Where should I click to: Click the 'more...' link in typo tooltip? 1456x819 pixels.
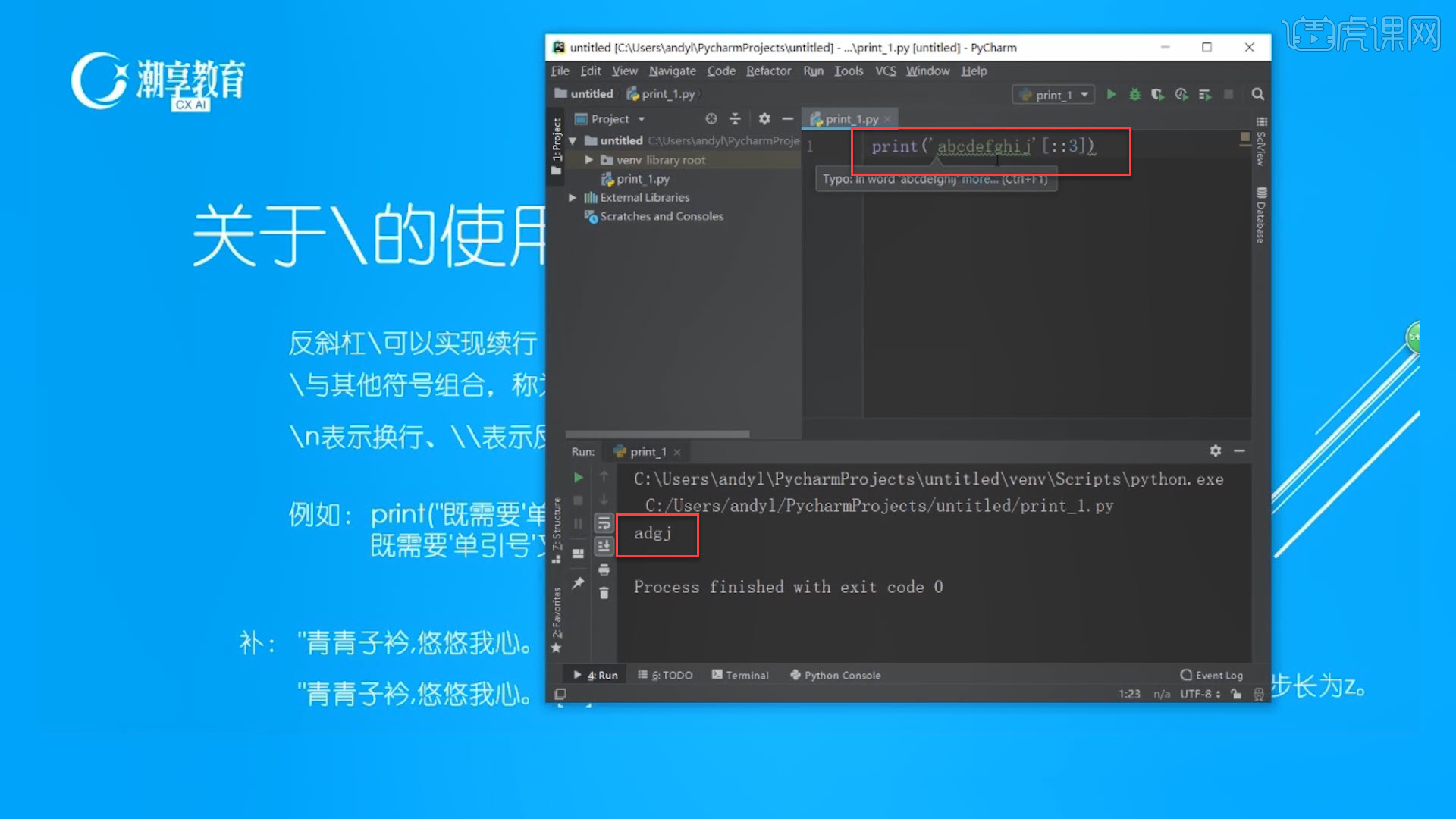(980, 180)
